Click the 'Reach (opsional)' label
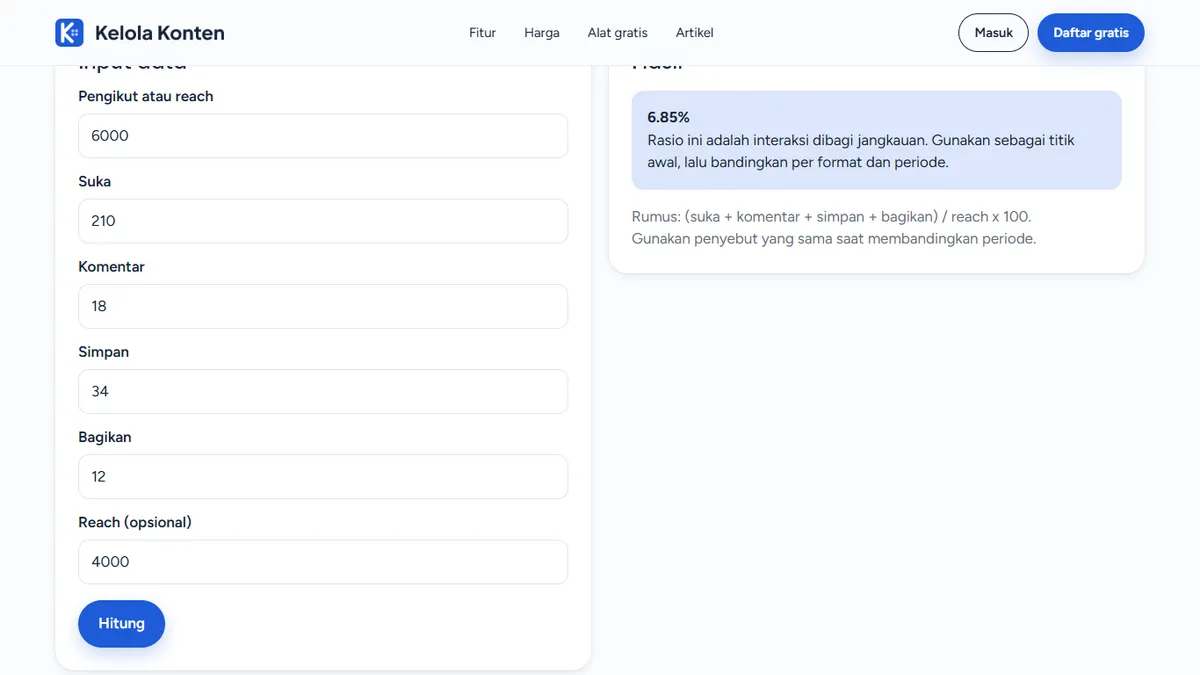 [x=135, y=522]
